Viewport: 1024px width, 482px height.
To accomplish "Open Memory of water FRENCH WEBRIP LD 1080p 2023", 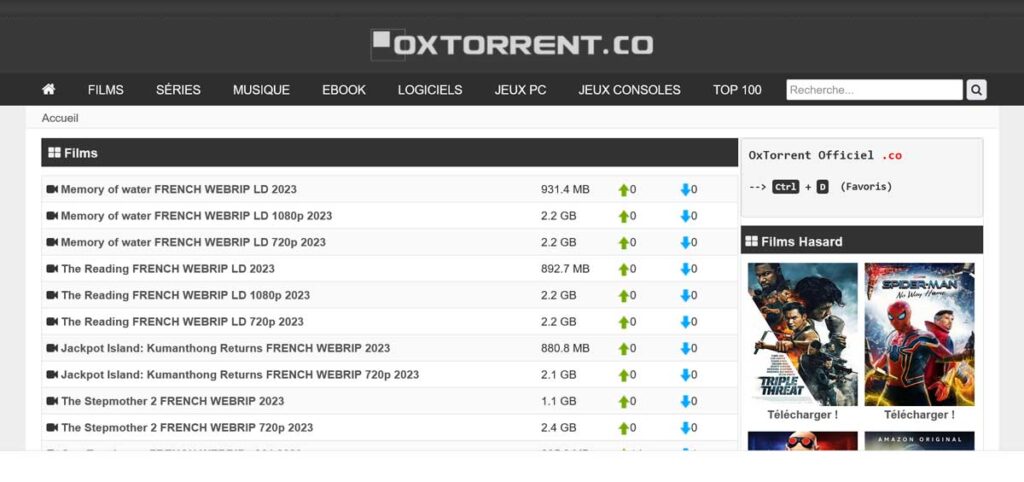I will click(x=197, y=216).
